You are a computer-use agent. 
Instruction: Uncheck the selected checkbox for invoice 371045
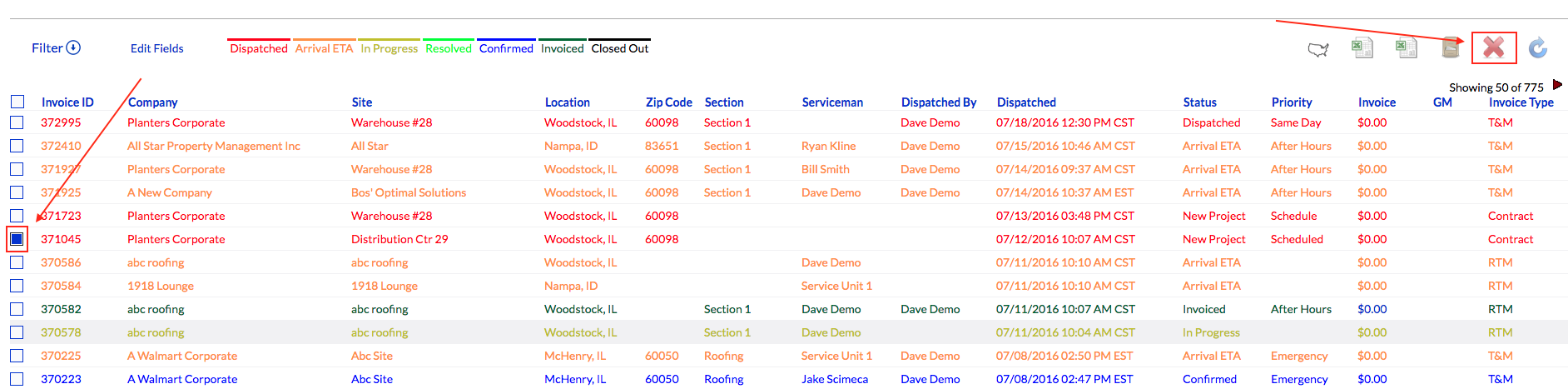point(17,239)
